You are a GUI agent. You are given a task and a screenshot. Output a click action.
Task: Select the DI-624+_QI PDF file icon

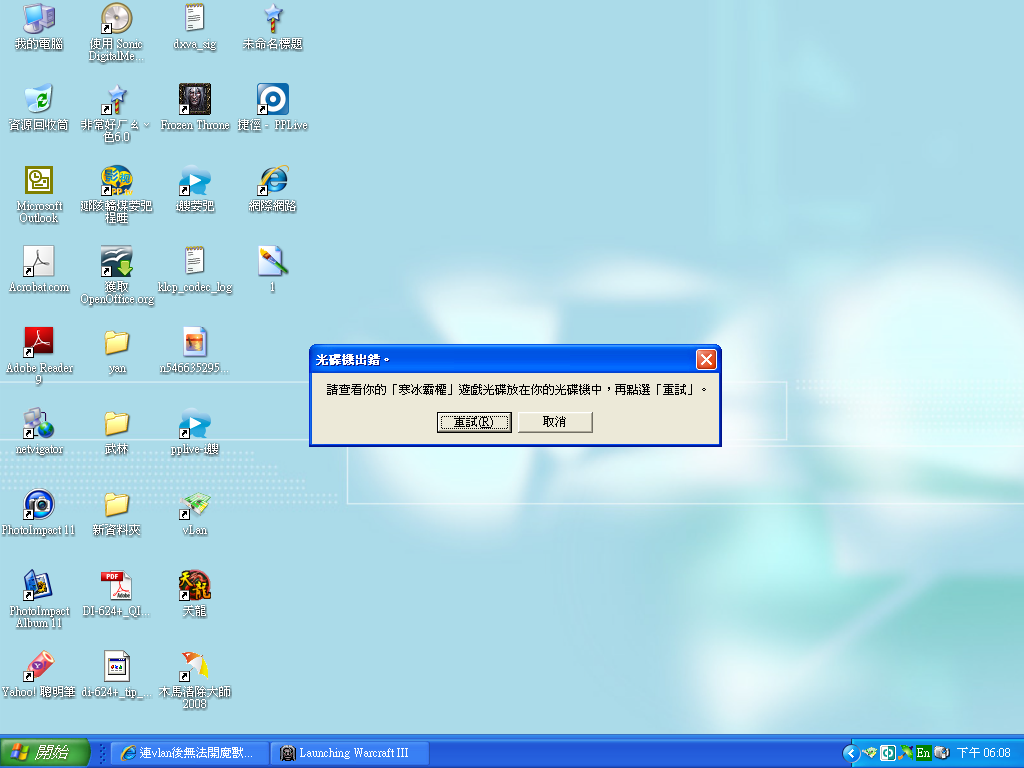(116, 586)
